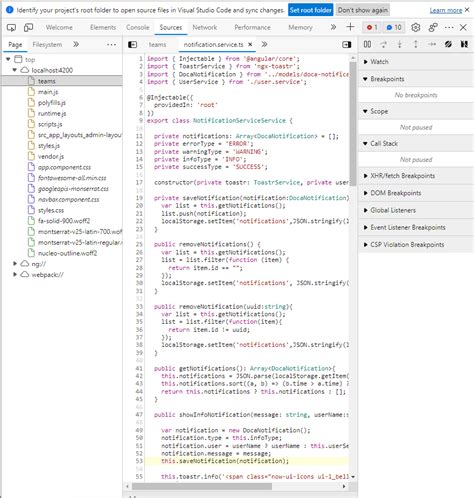
Task: Expand DOM Breakpoints section
Action: pyautogui.click(x=416, y=193)
